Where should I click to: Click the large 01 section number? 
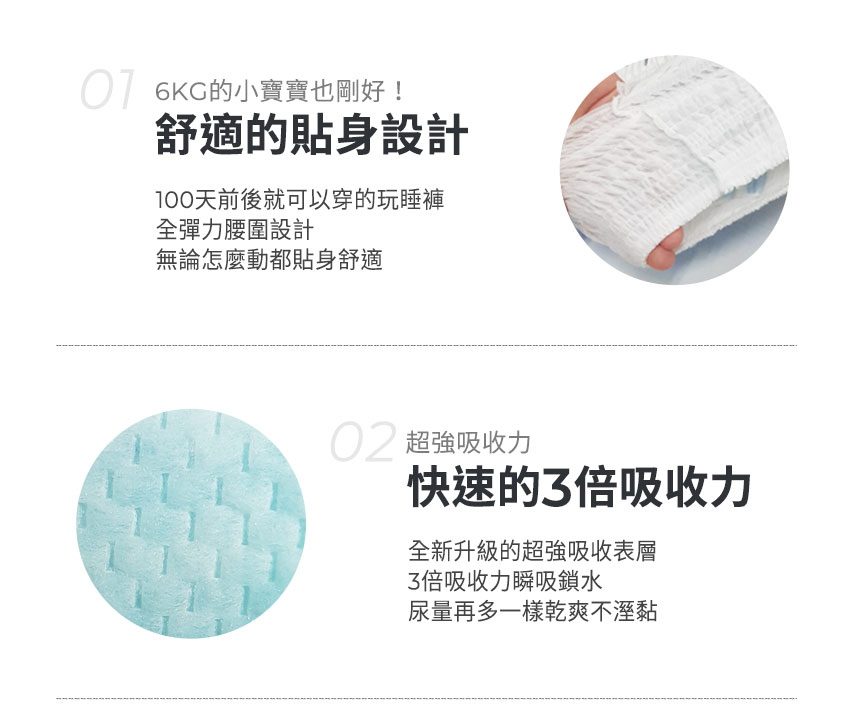107,90
